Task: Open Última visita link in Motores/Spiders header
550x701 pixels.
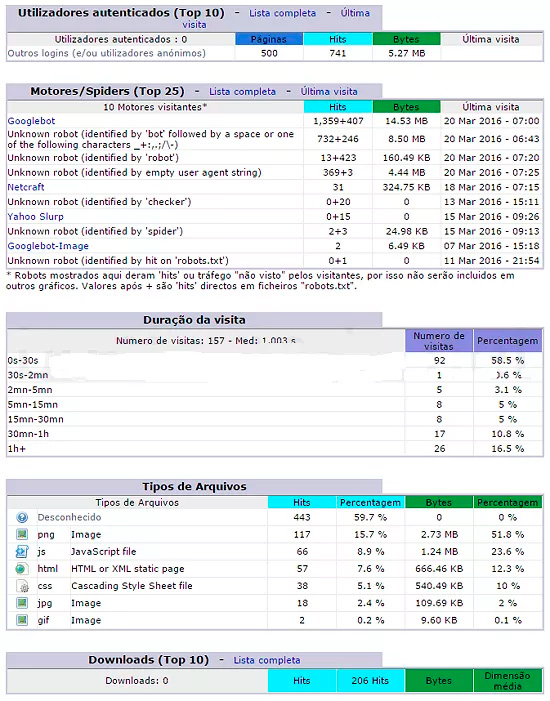Action: click(x=329, y=92)
